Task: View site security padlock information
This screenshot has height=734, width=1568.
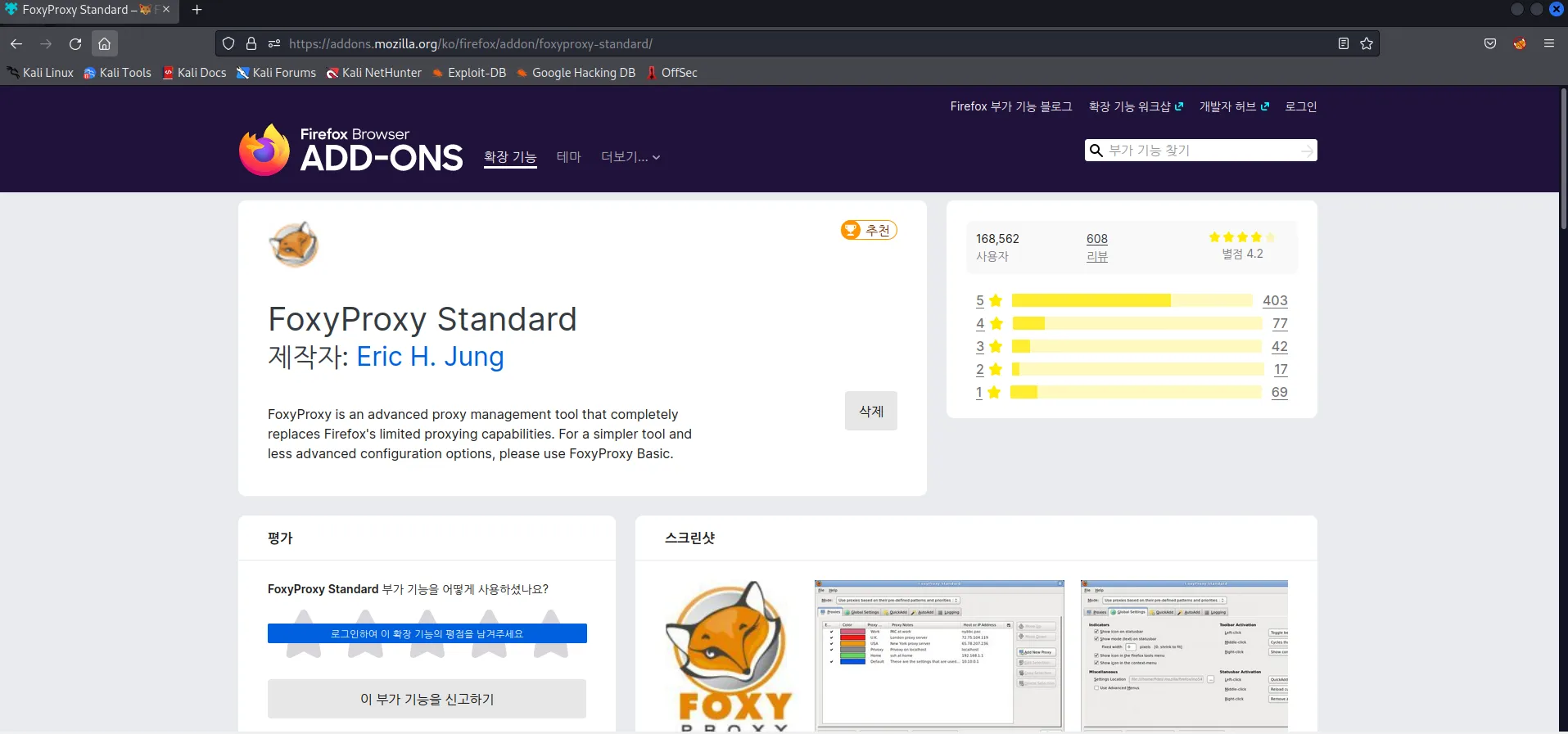Action: 251,43
